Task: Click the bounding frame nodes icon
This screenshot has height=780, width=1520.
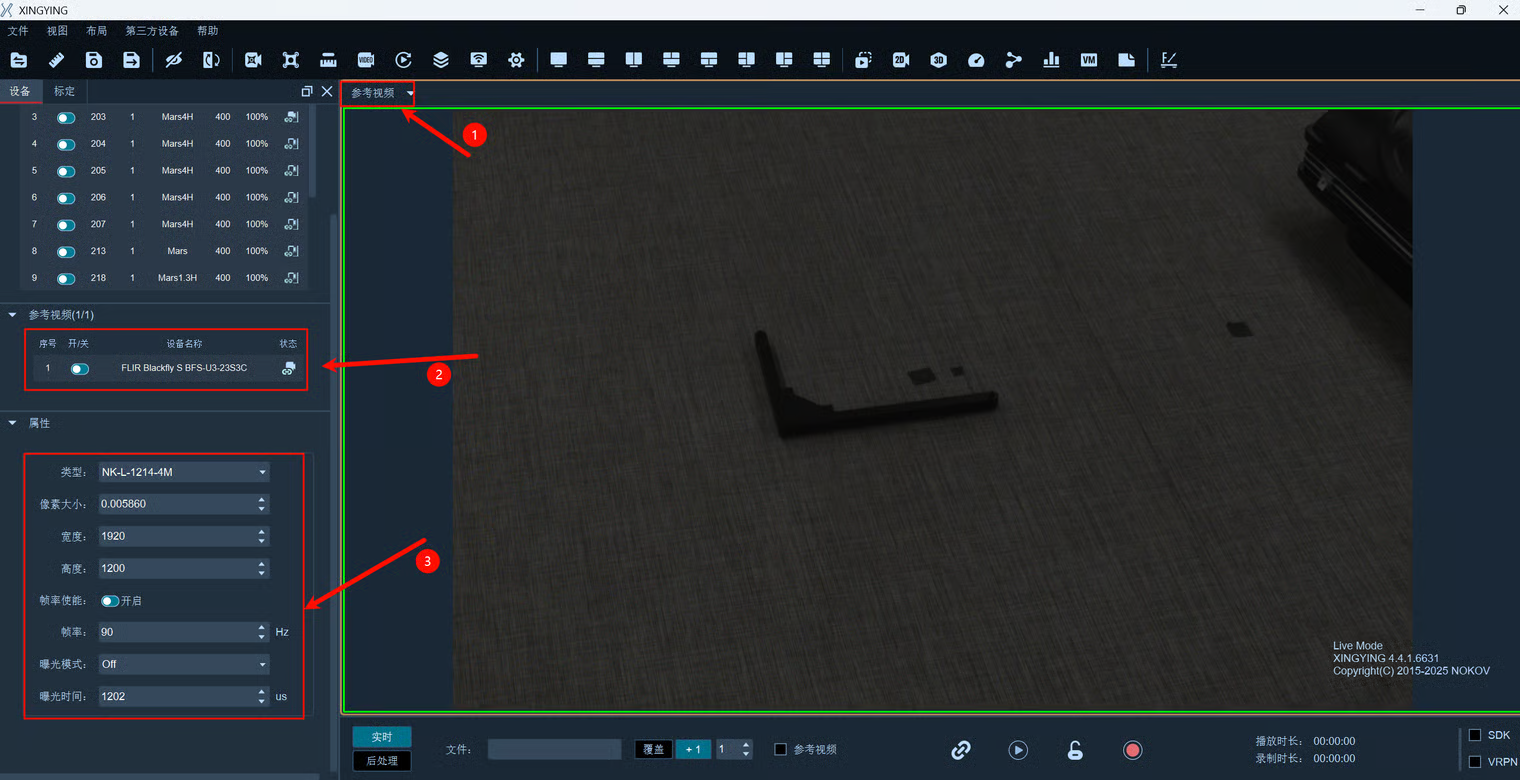Action: tap(291, 60)
